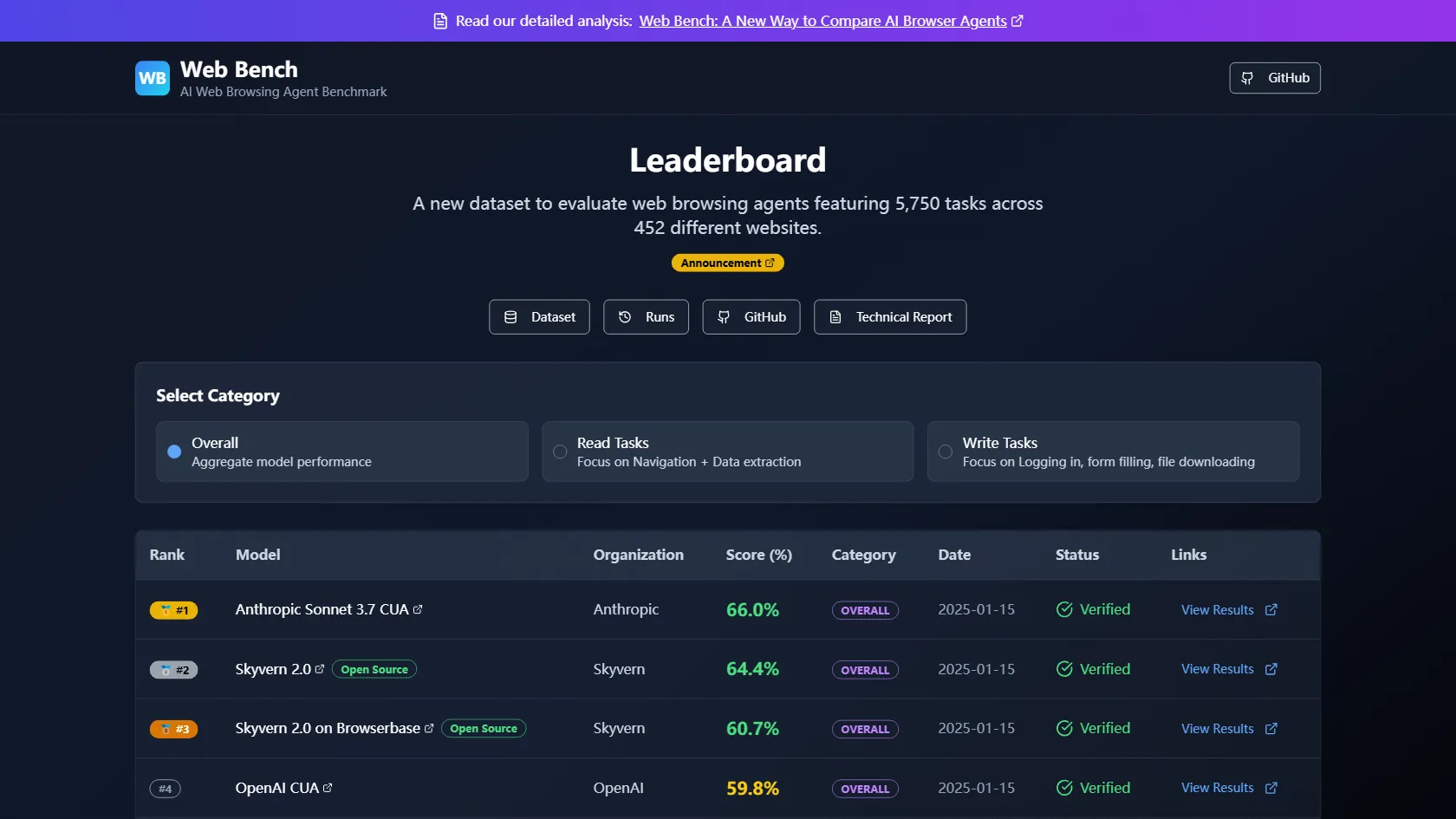Open the OpenAI CUA external link icon
1456x819 pixels.
click(x=328, y=788)
